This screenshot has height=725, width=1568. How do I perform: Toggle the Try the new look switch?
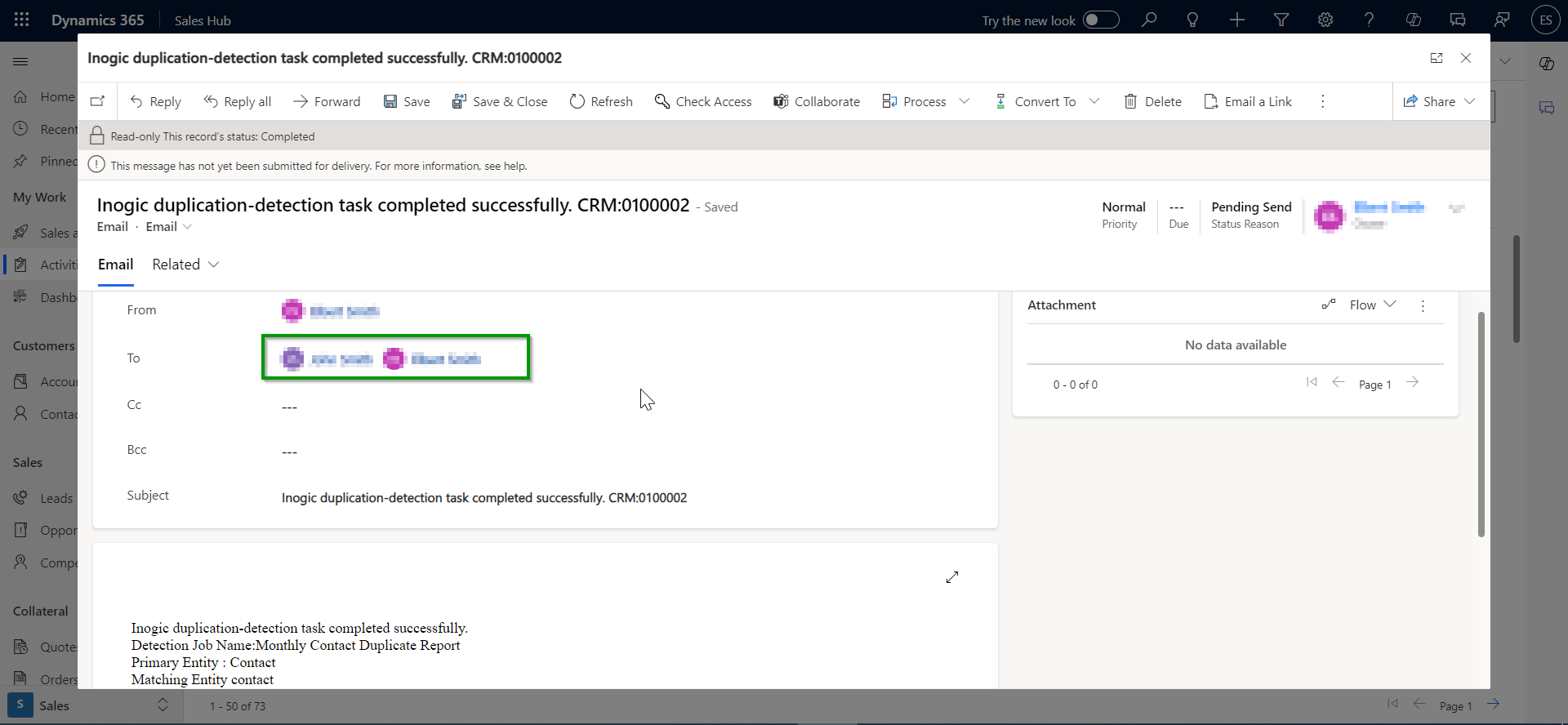pyautogui.click(x=1101, y=20)
